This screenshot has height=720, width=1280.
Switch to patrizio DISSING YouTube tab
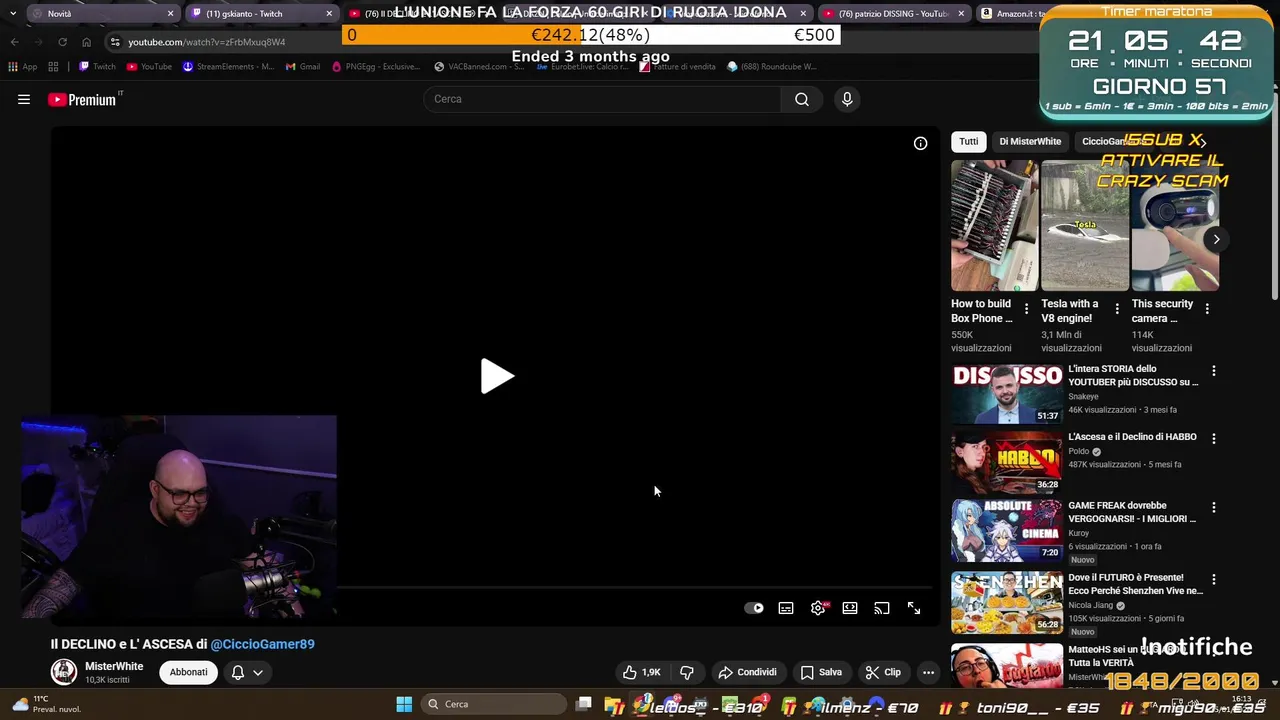[x=895, y=14]
